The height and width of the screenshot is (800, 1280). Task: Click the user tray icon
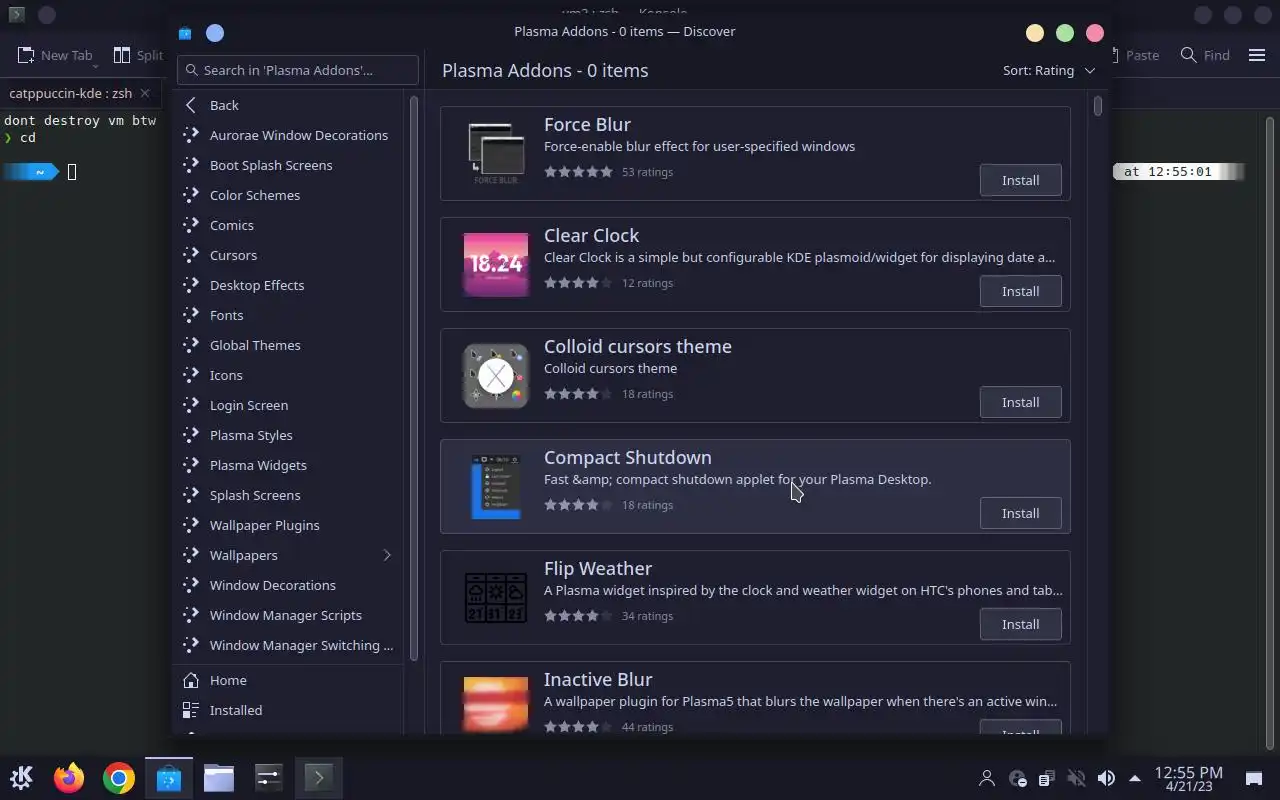[x=987, y=778]
